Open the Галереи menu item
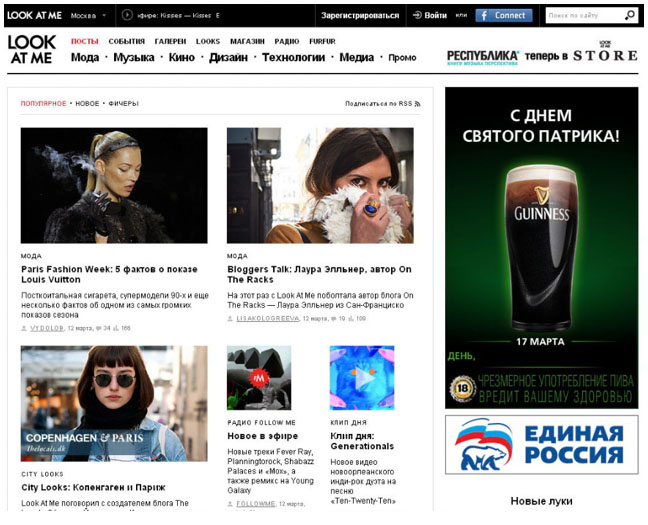 pos(170,42)
